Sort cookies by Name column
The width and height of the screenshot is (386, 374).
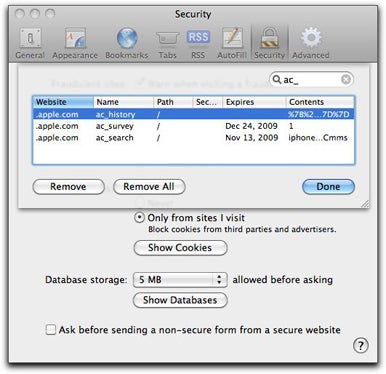click(124, 102)
